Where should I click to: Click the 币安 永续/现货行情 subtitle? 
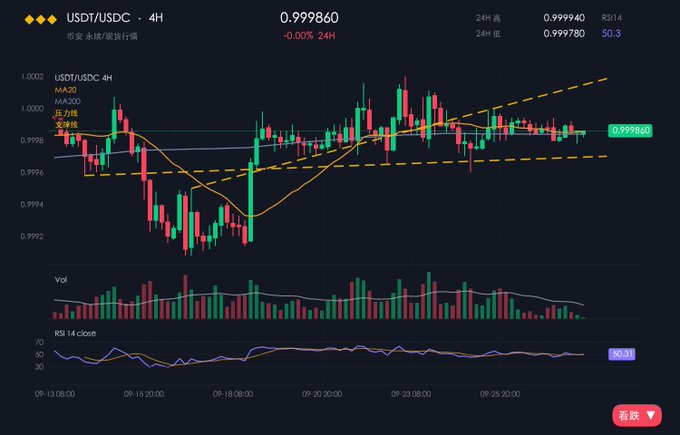click(x=102, y=36)
